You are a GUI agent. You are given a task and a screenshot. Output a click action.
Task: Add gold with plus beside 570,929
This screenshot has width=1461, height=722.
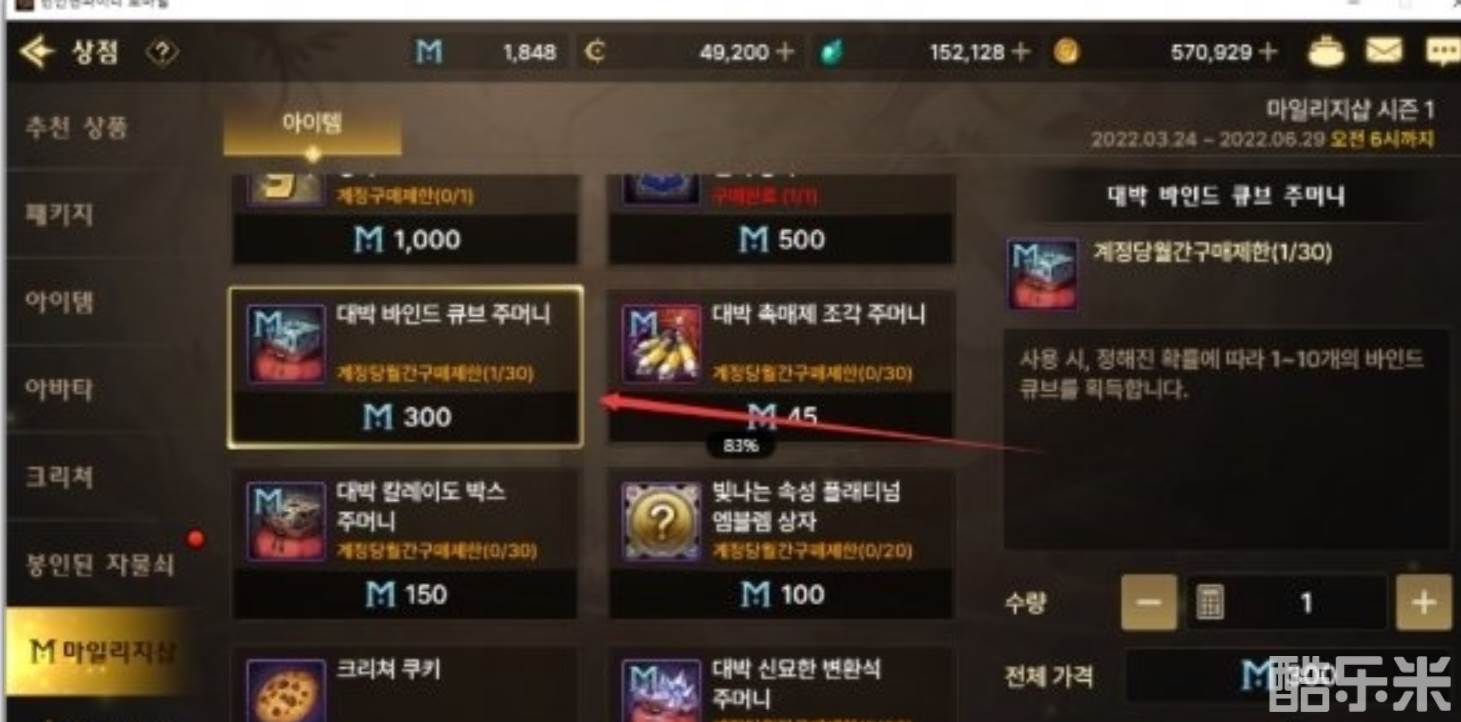pos(1268,52)
